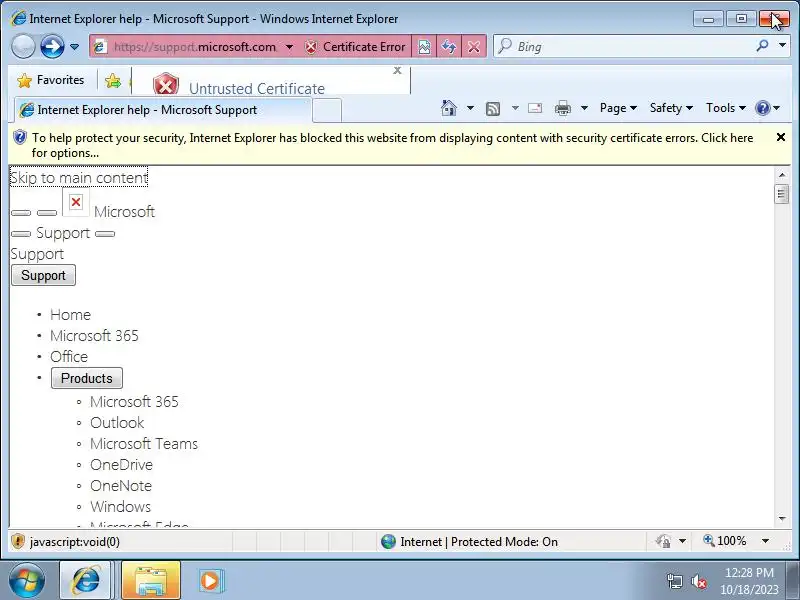
Task: Click the status bar privacy lock icon
Action: click(663, 541)
